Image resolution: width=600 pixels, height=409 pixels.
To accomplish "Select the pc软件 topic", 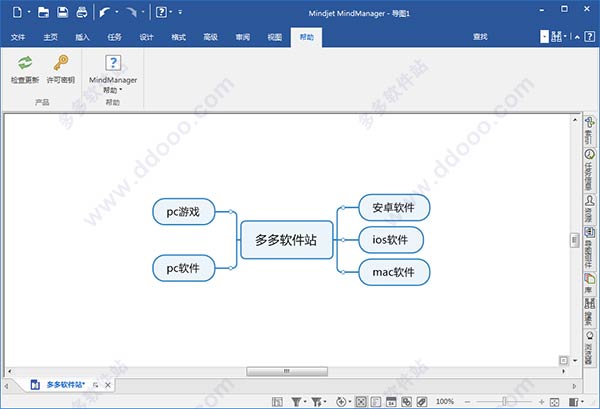I will tap(184, 268).
